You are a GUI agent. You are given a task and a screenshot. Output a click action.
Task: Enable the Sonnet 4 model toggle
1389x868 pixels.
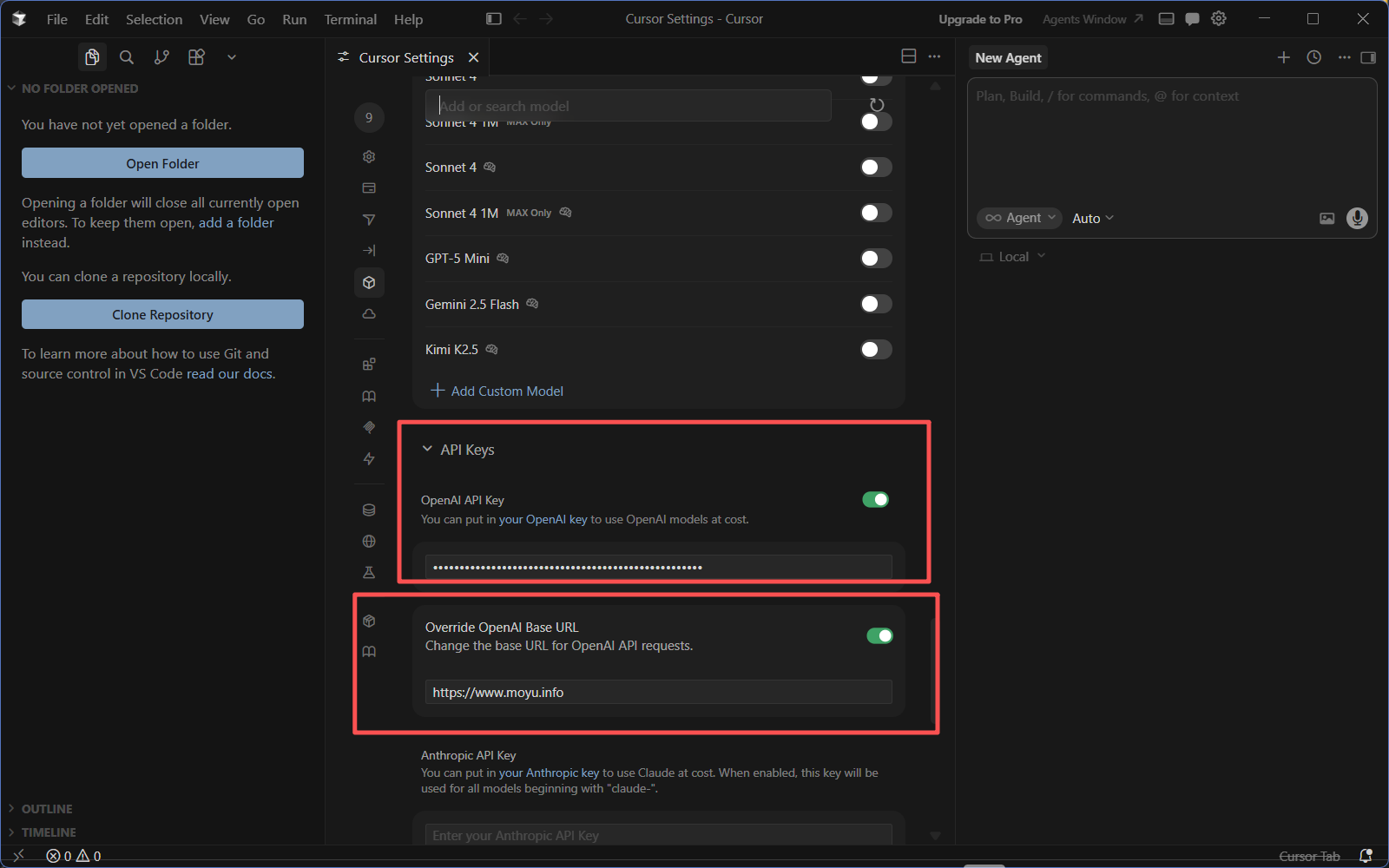(x=876, y=168)
